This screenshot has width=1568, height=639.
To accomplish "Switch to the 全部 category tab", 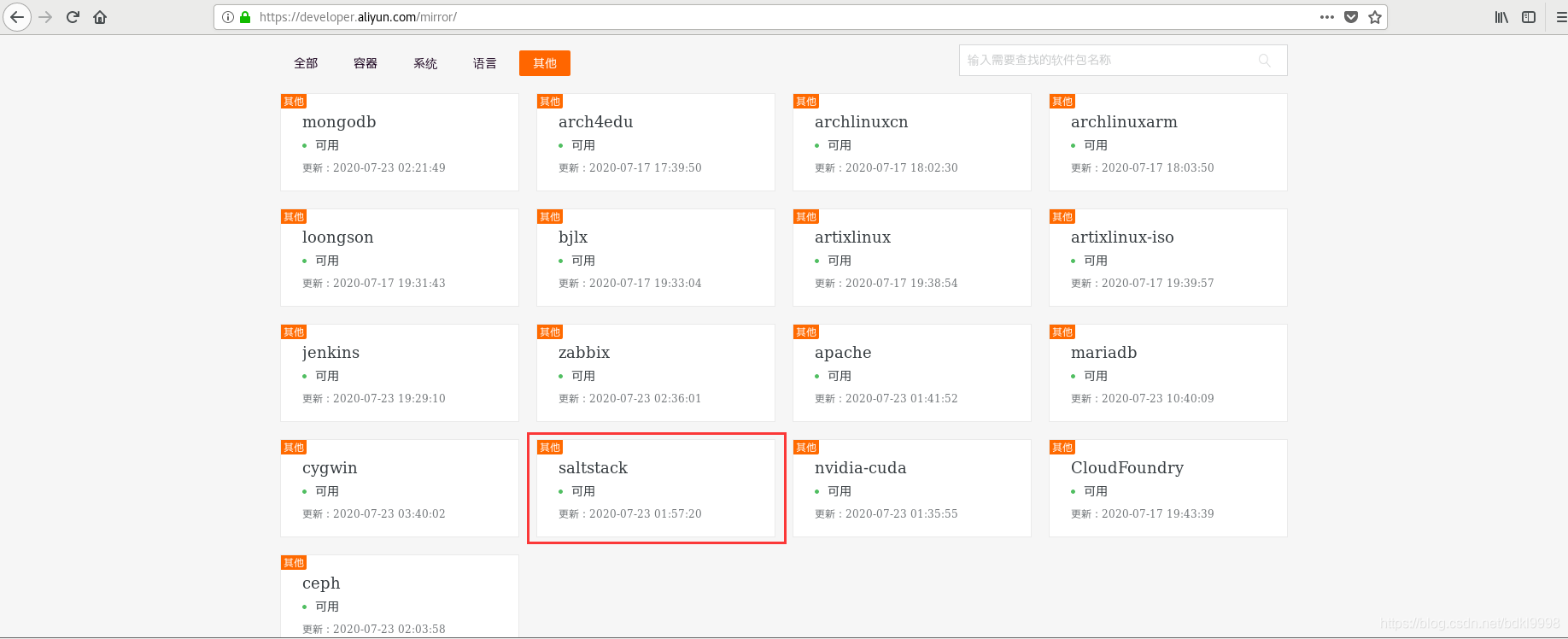I will (306, 63).
